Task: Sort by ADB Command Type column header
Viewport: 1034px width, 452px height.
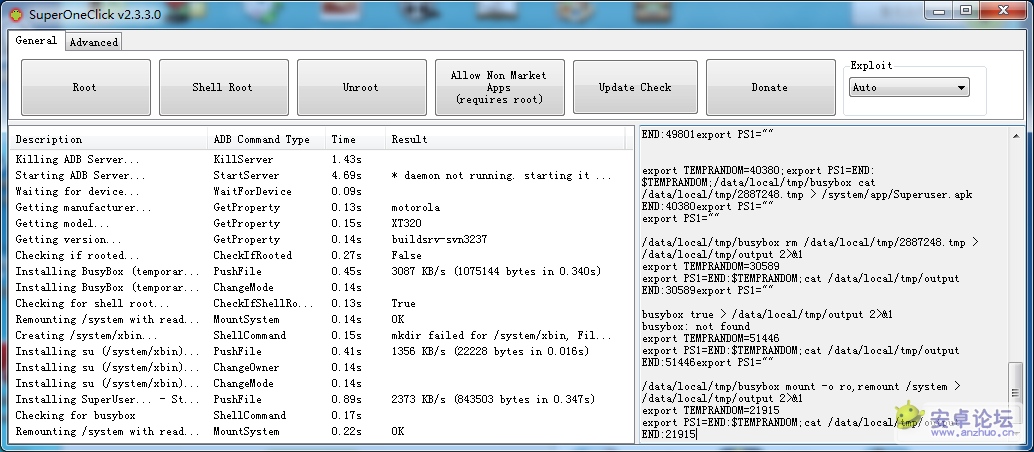Action: pos(262,139)
